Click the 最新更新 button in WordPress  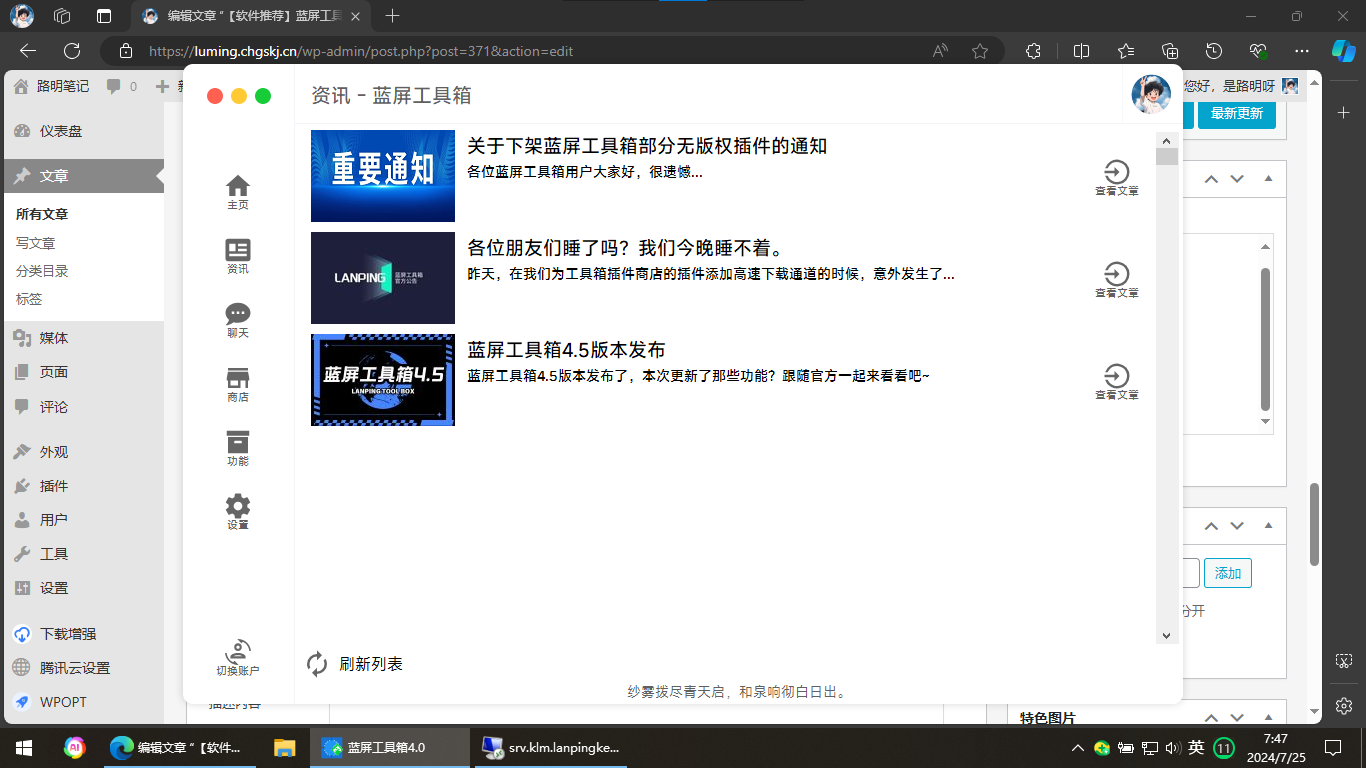pyautogui.click(x=1237, y=113)
